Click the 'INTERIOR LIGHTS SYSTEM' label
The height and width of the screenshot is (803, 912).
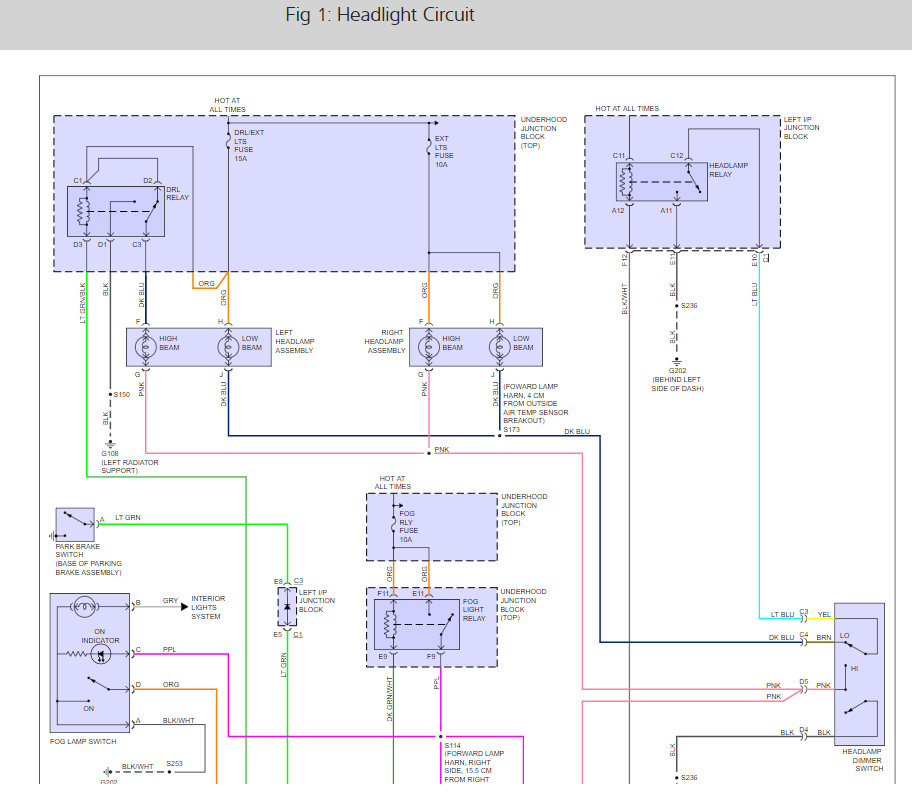pyautogui.click(x=208, y=607)
